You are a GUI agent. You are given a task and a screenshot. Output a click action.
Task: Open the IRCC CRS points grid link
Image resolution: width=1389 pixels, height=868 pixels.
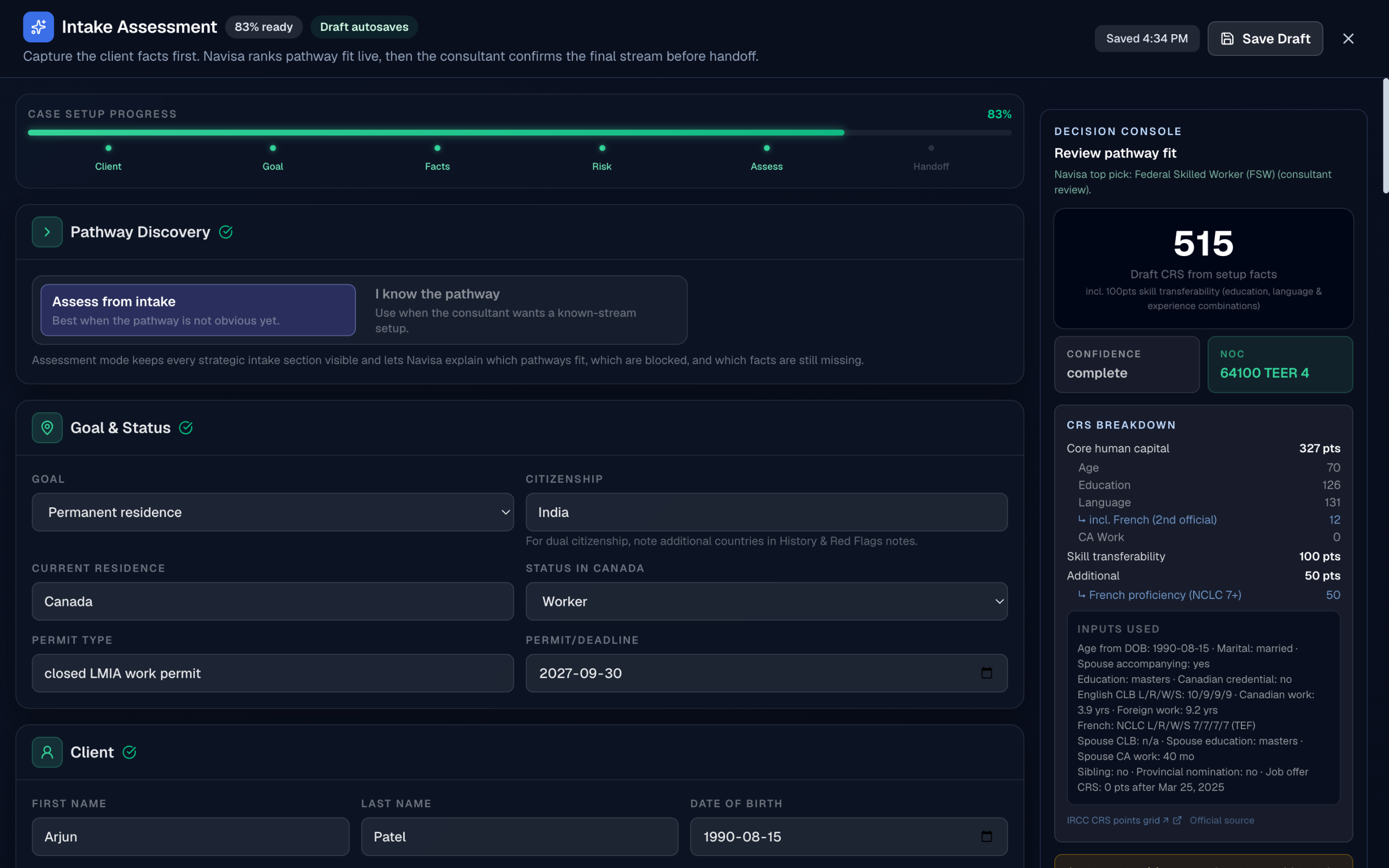click(x=1118, y=820)
